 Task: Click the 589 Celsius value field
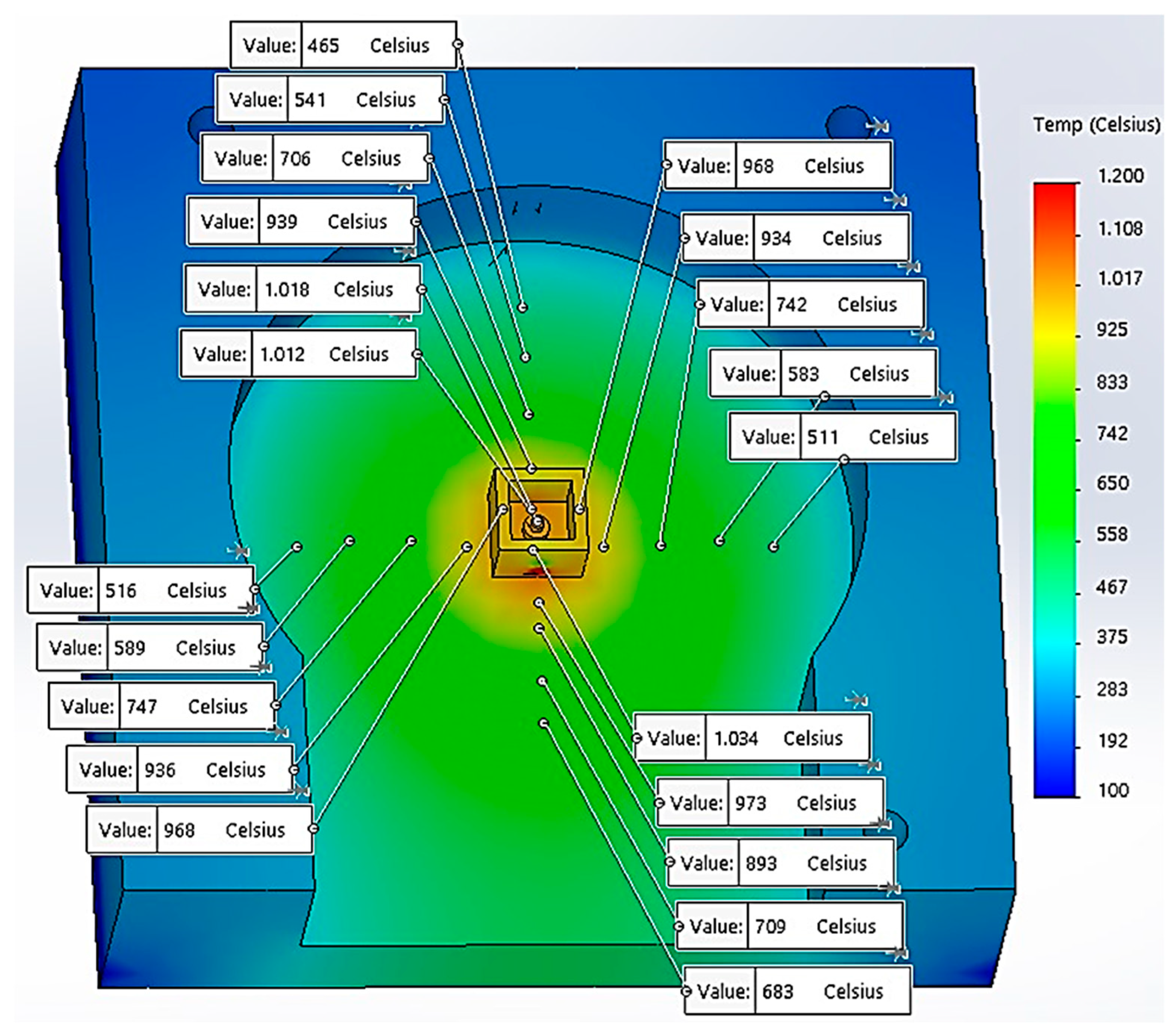(130, 648)
